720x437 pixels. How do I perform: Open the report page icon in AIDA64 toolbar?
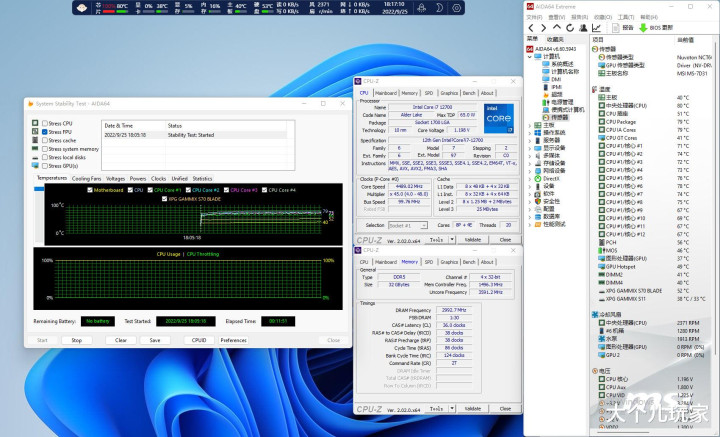tap(616, 28)
